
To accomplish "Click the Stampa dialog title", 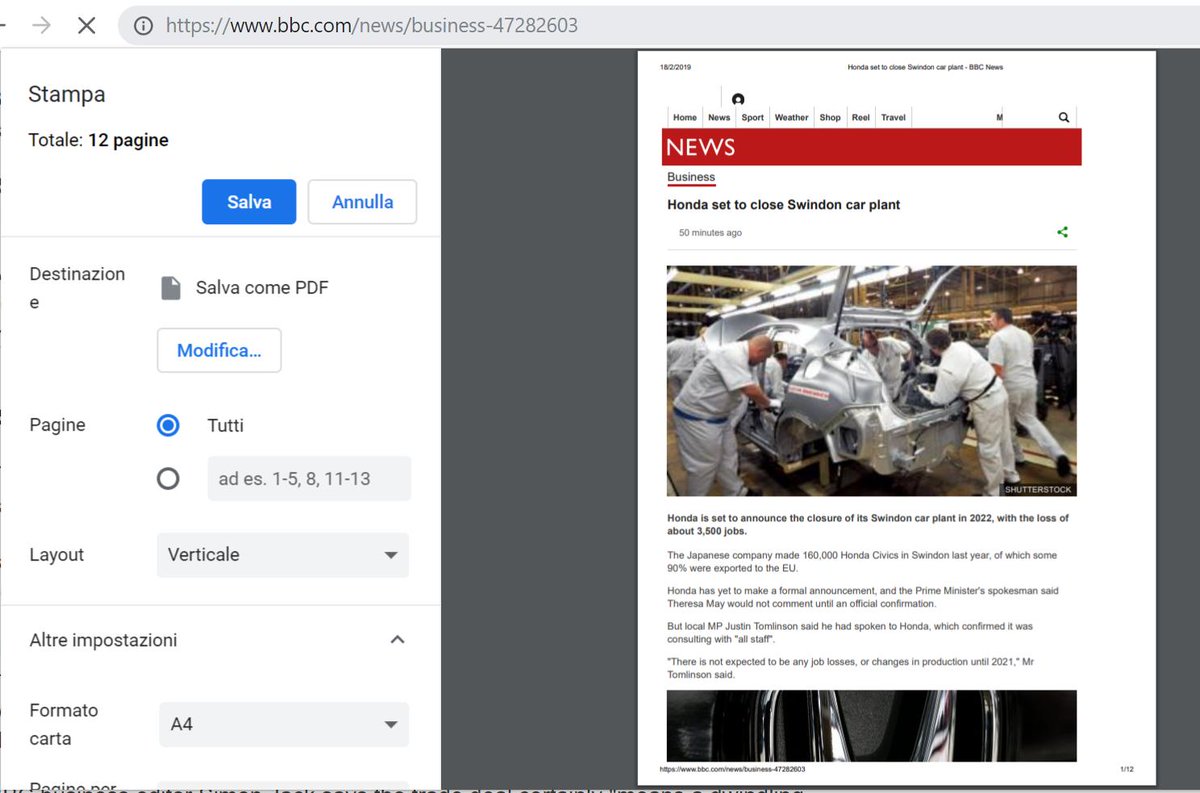I will pyautogui.click(x=67, y=95).
